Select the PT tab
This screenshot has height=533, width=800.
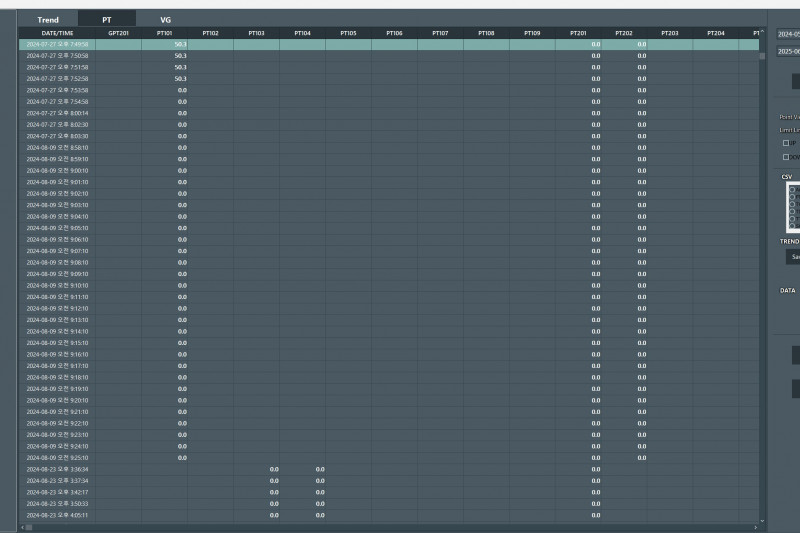pos(107,20)
